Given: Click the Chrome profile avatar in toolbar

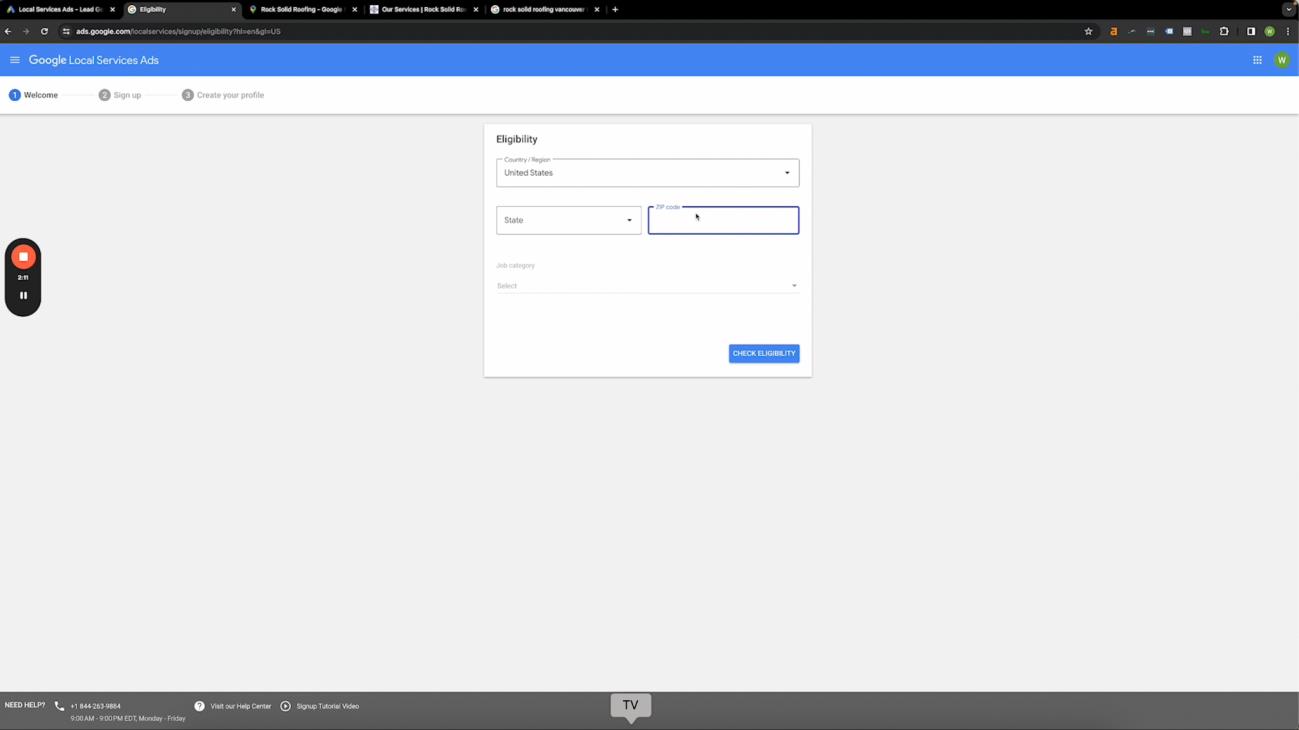Looking at the screenshot, I should point(1270,31).
